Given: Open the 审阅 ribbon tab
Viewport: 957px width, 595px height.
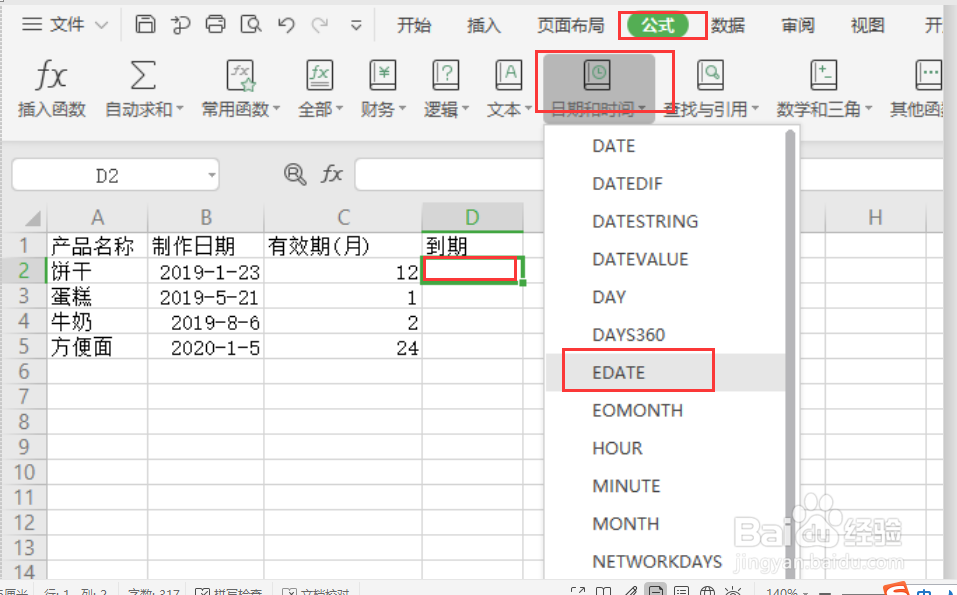Looking at the screenshot, I should [x=797, y=26].
